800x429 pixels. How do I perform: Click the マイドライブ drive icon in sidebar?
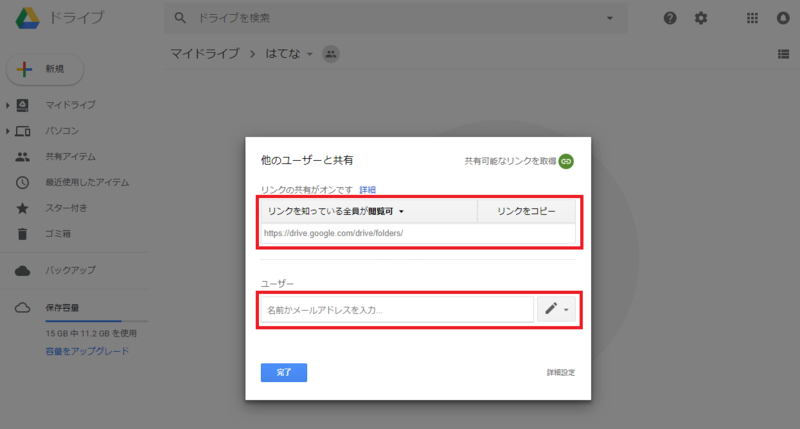22,105
